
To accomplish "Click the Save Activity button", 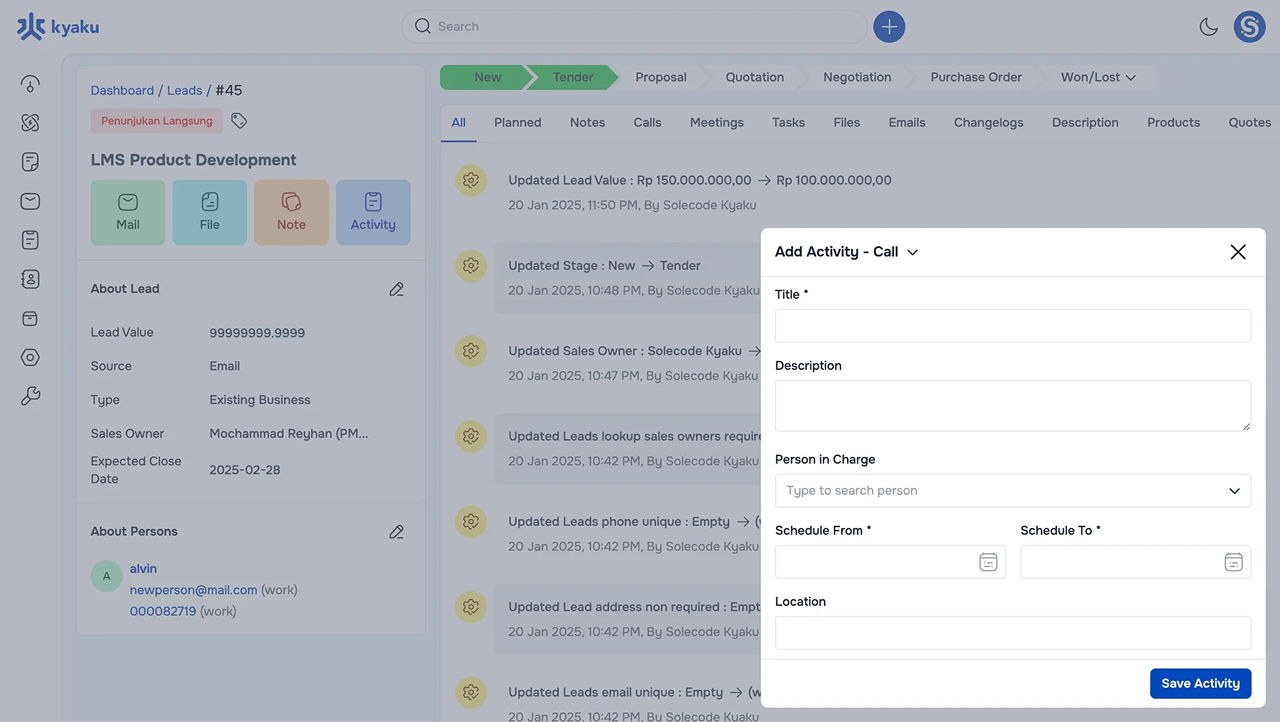I will (1200, 683).
